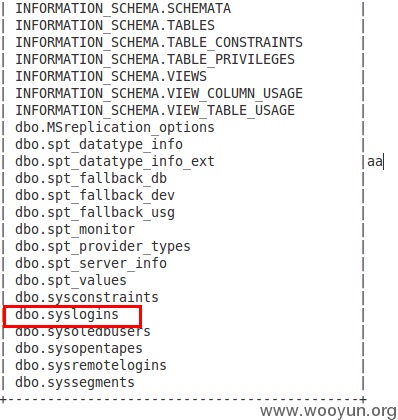
Task: Select the dbo.spt_provider_types line
Action: point(103,246)
